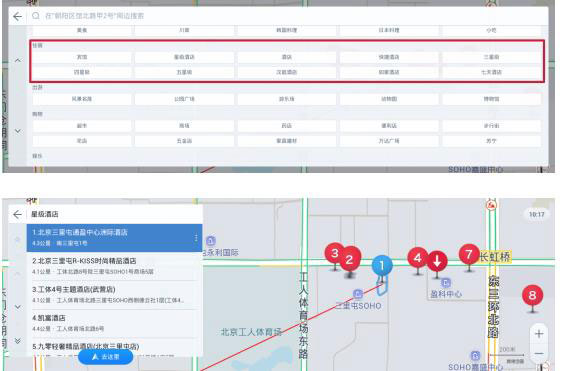This screenshot has width=562, height=371.
Task: Pick 川菜 in the food row
Action: point(184,30)
